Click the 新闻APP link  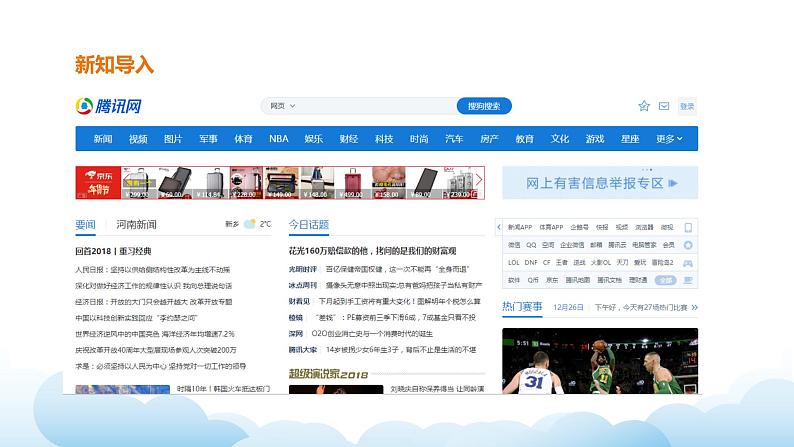pyautogui.click(x=520, y=227)
